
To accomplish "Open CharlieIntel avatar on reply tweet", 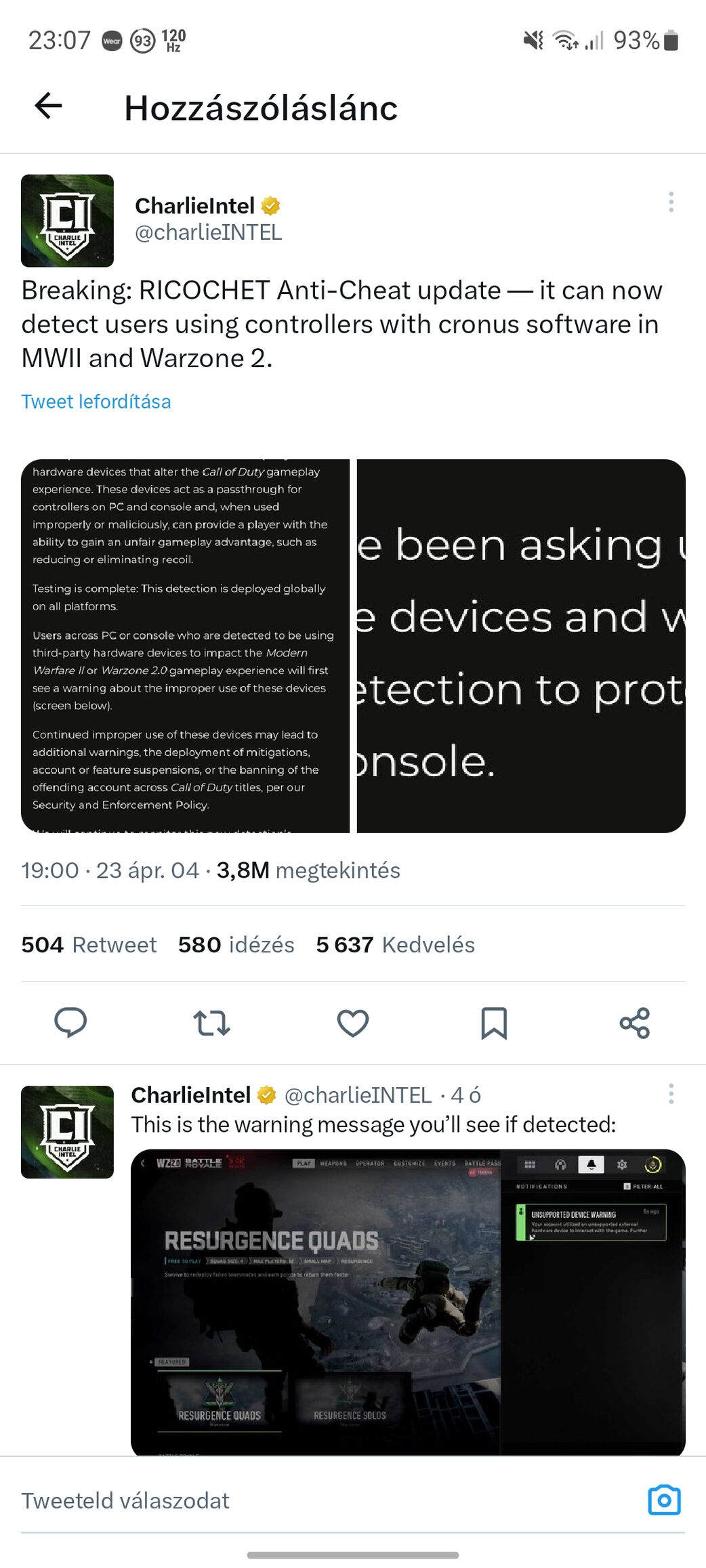I will coord(67,1132).
